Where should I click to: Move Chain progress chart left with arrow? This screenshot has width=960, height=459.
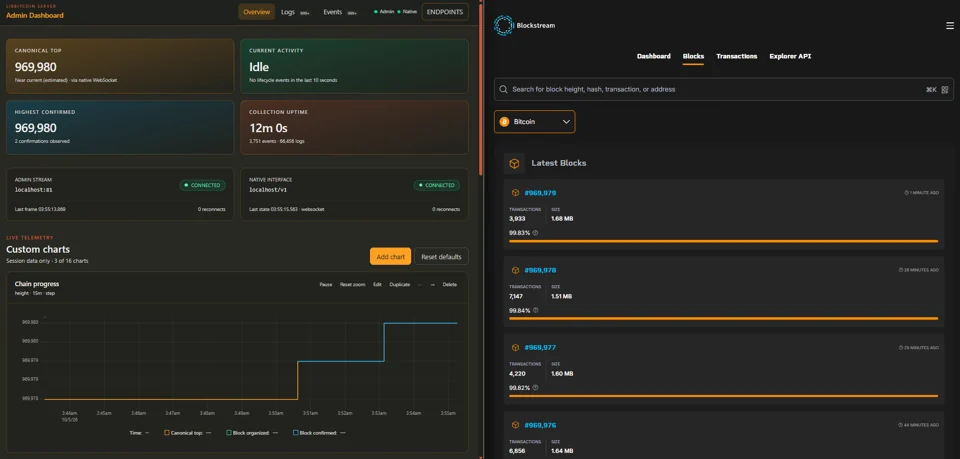419,285
